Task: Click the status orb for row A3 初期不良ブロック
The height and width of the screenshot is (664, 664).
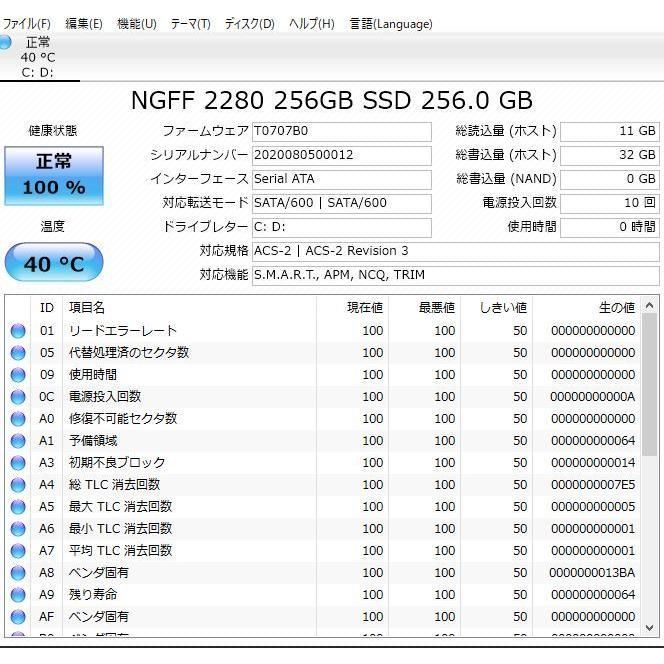Action: [x=18, y=463]
